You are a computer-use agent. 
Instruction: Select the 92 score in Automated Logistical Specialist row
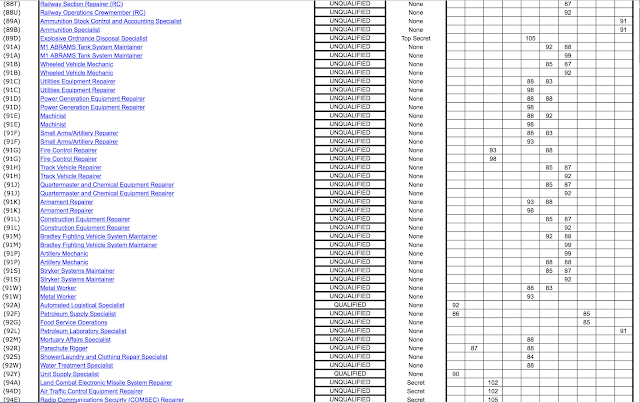pyautogui.click(x=456, y=305)
